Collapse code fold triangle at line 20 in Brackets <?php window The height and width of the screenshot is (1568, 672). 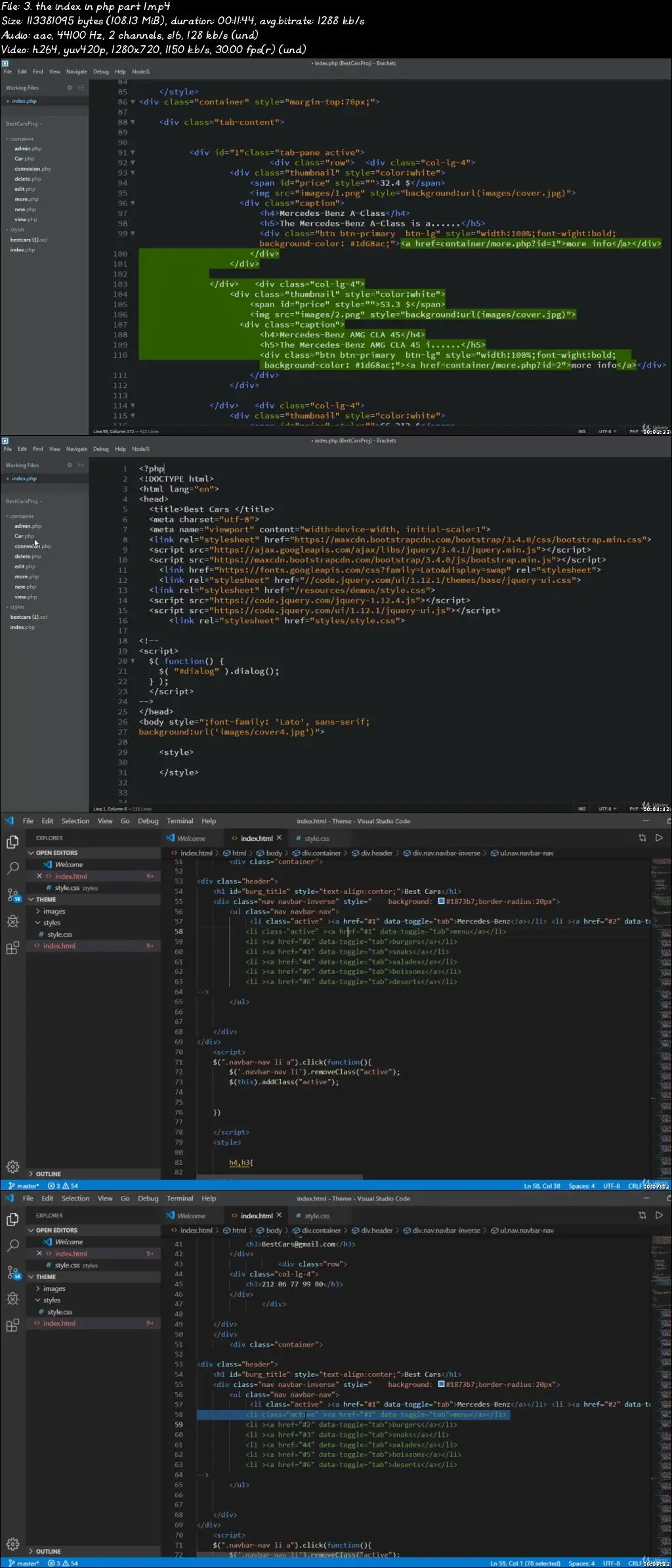133,661
